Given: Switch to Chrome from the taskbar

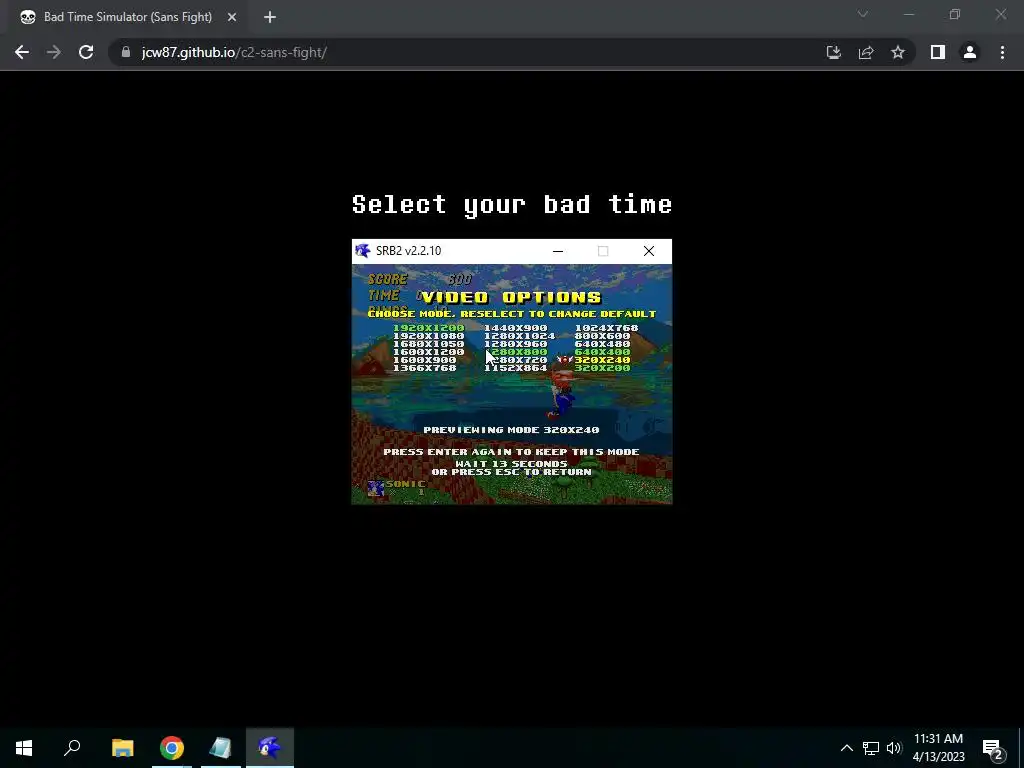Looking at the screenshot, I should click(172, 748).
